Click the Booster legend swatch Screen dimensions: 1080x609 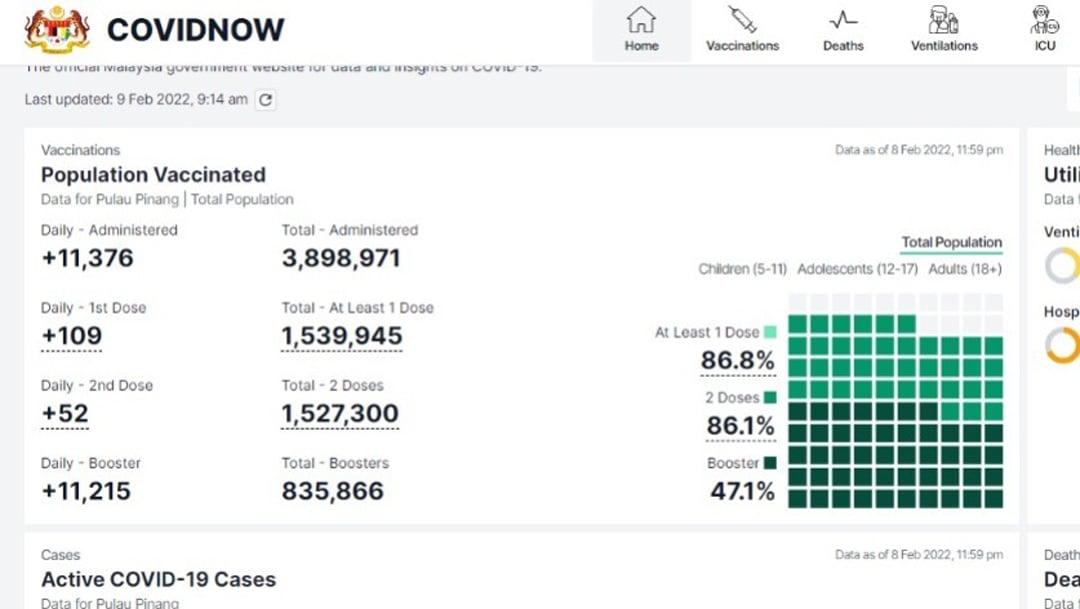point(770,463)
